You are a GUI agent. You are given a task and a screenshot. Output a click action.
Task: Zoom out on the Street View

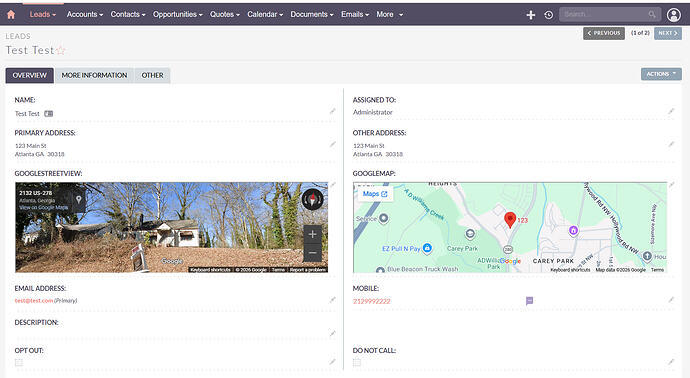coord(312,253)
